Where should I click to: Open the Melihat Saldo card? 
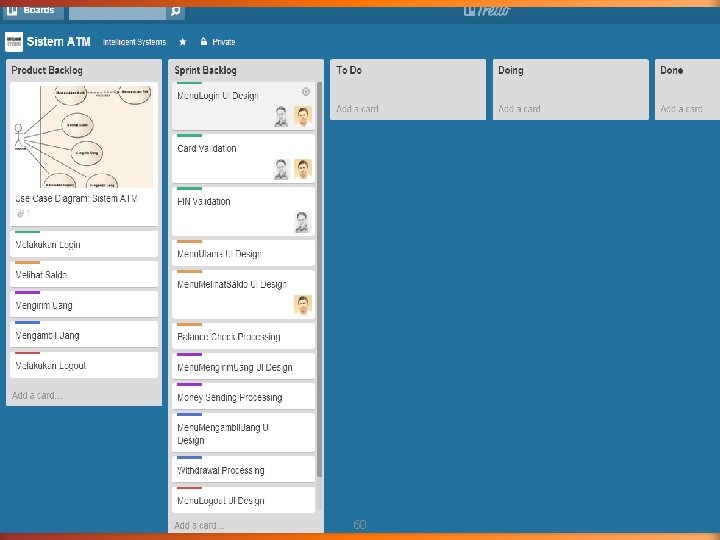coord(84,274)
